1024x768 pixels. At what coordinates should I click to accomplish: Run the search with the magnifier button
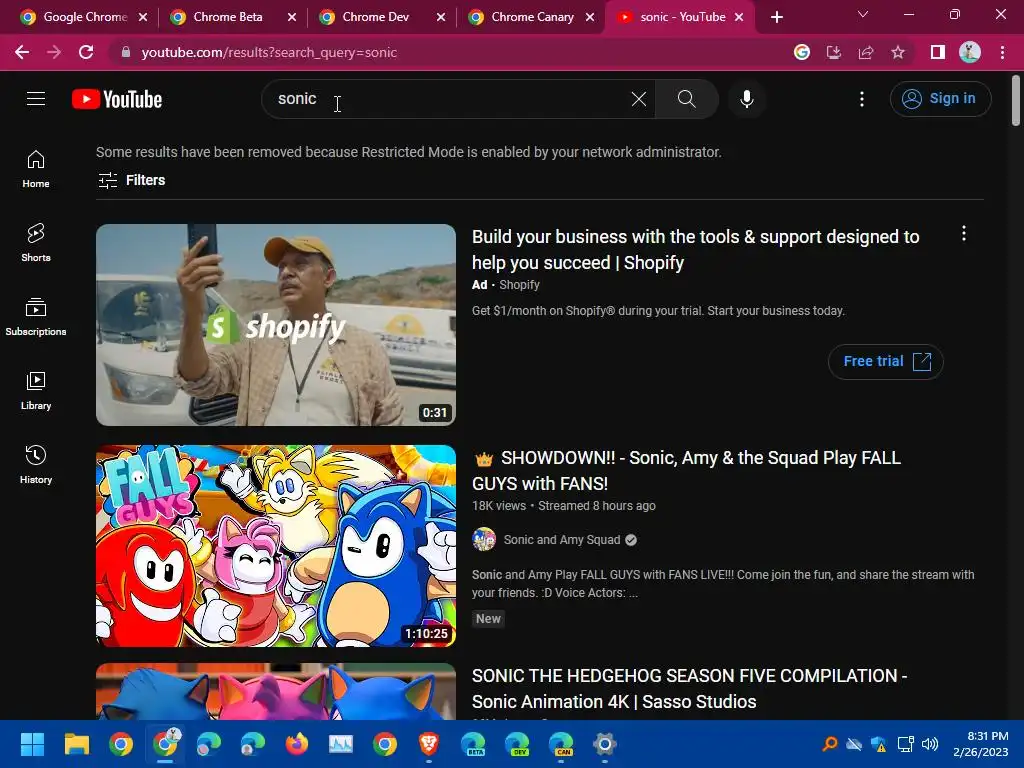(x=686, y=99)
